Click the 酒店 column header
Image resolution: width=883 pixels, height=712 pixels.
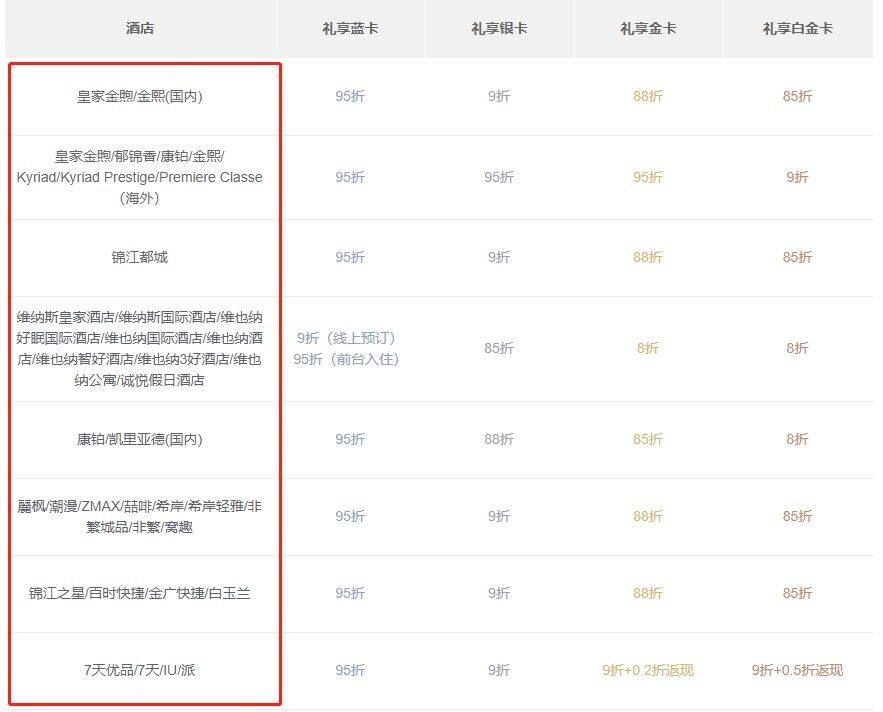(140, 28)
